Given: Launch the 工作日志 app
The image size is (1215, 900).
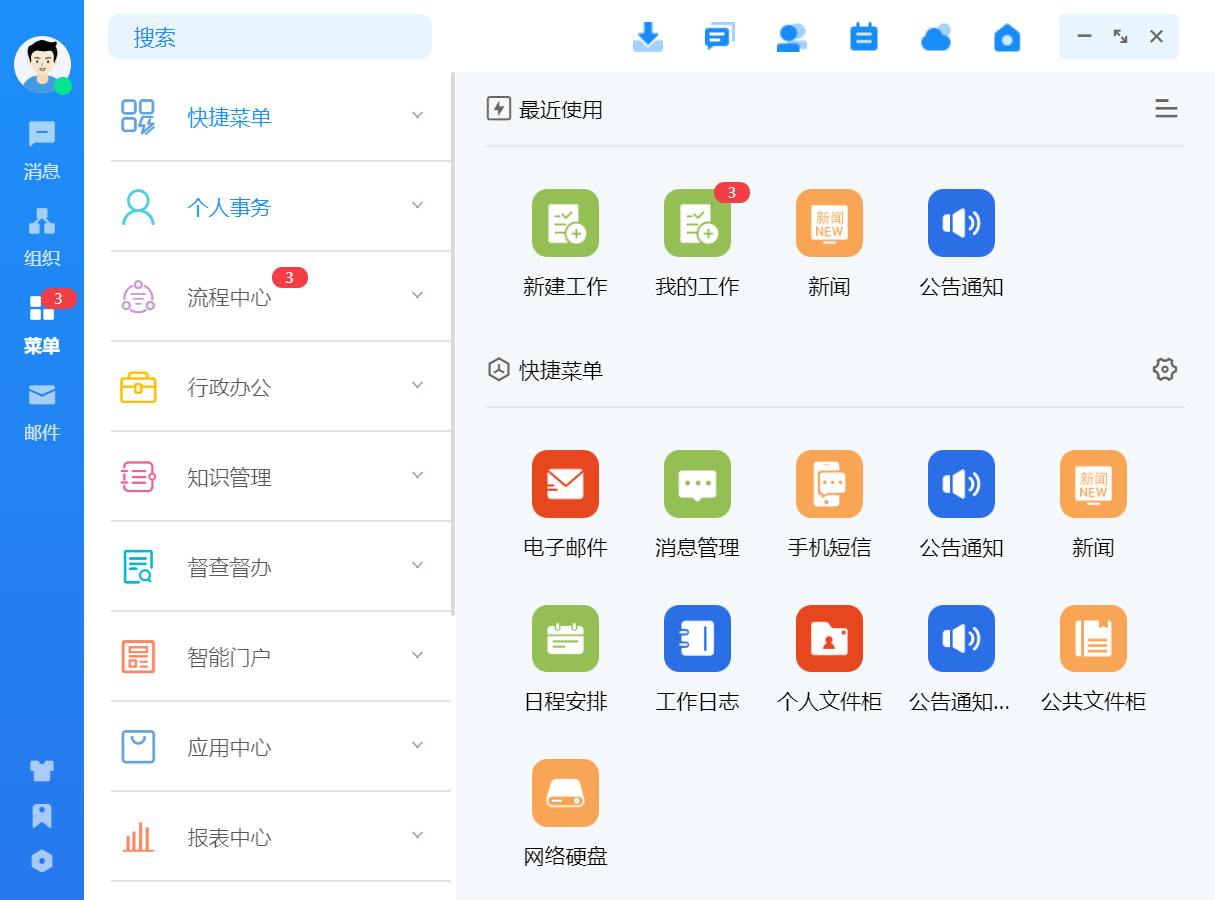Looking at the screenshot, I should [x=697, y=638].
